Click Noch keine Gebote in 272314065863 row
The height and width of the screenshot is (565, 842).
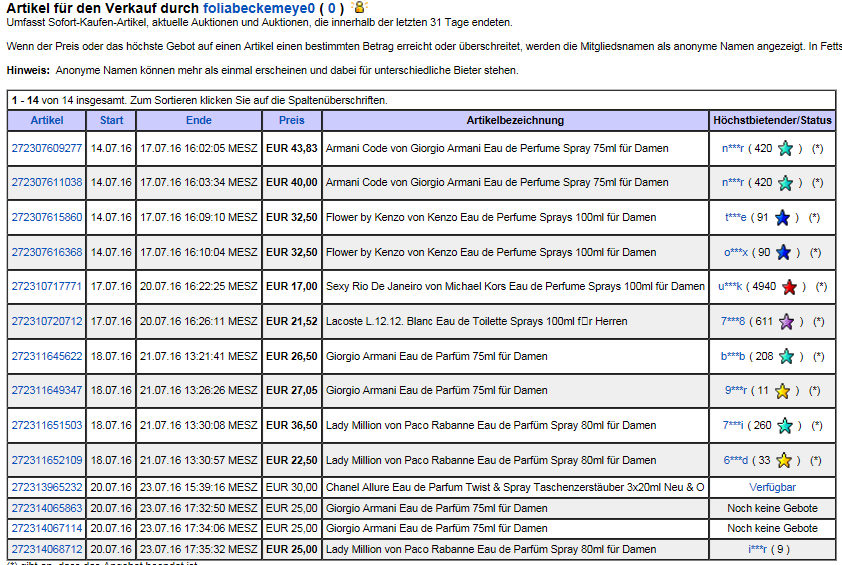(772, 508)
